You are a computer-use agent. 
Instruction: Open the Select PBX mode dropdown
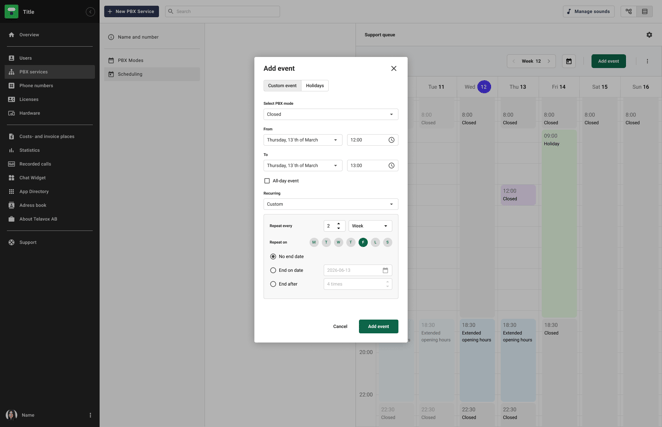coord(331,114)
